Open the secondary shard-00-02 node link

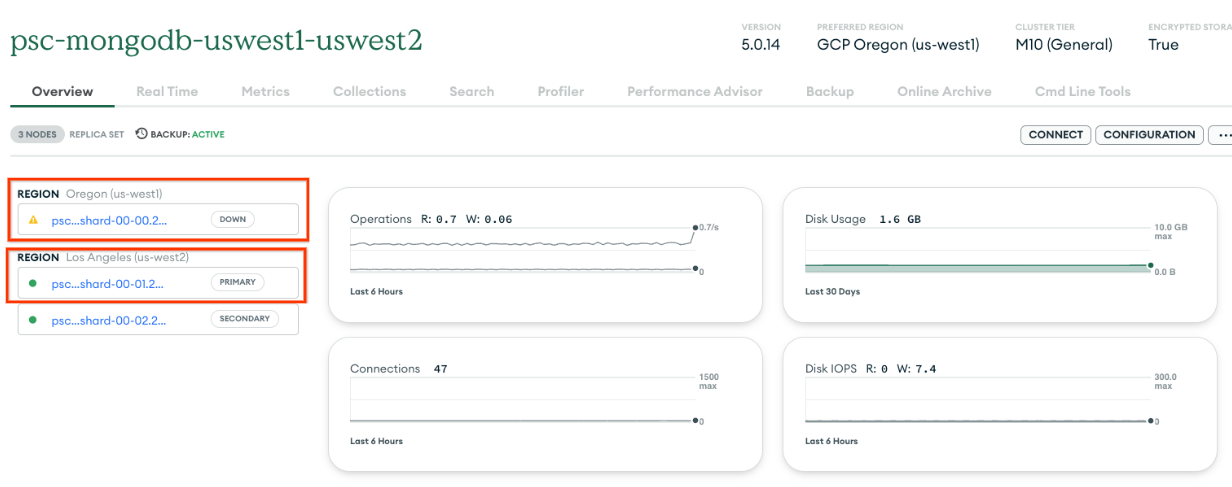click(108, 320)
